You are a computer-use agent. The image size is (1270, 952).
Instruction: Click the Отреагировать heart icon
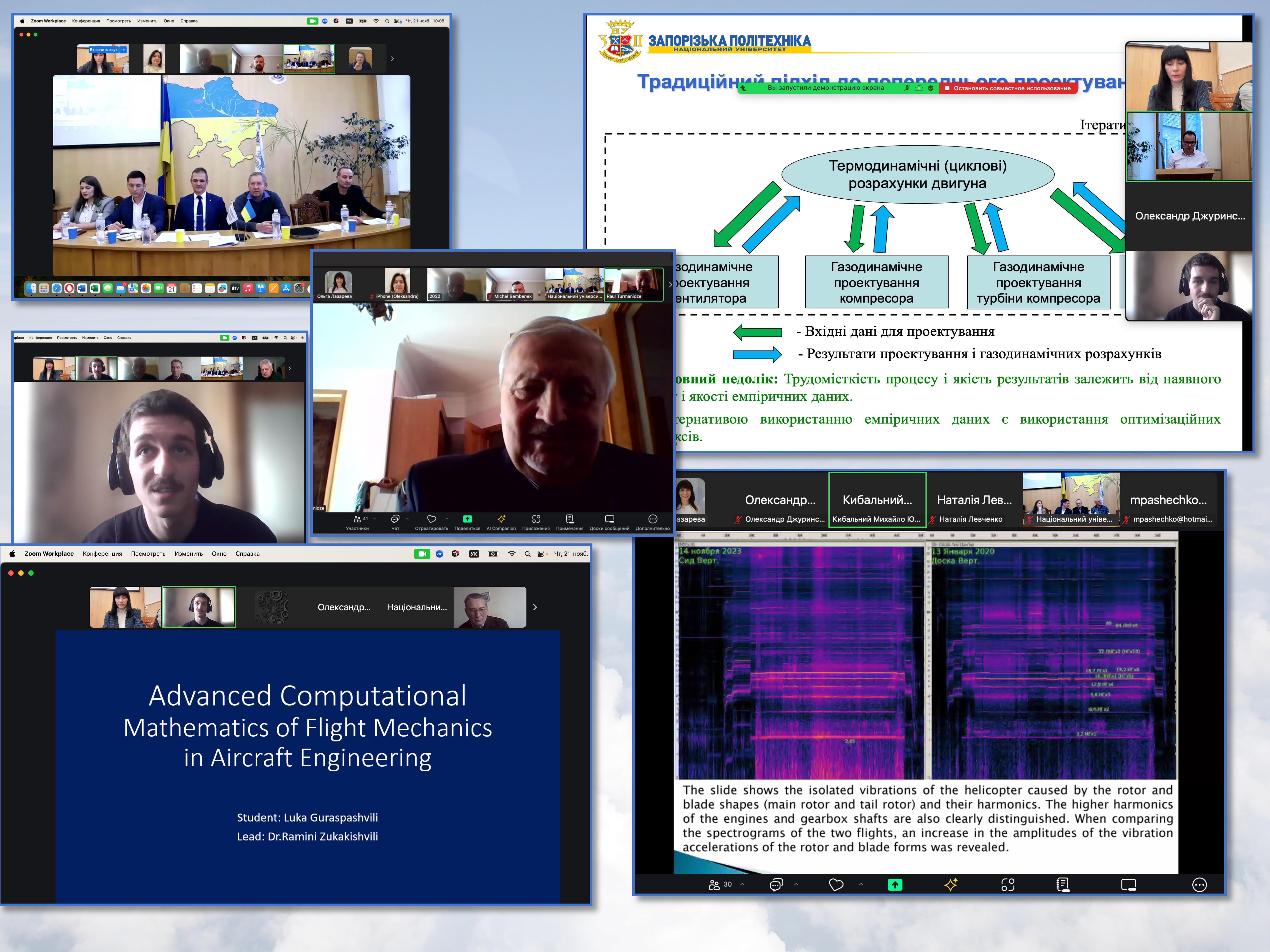(x=432, y=519)
